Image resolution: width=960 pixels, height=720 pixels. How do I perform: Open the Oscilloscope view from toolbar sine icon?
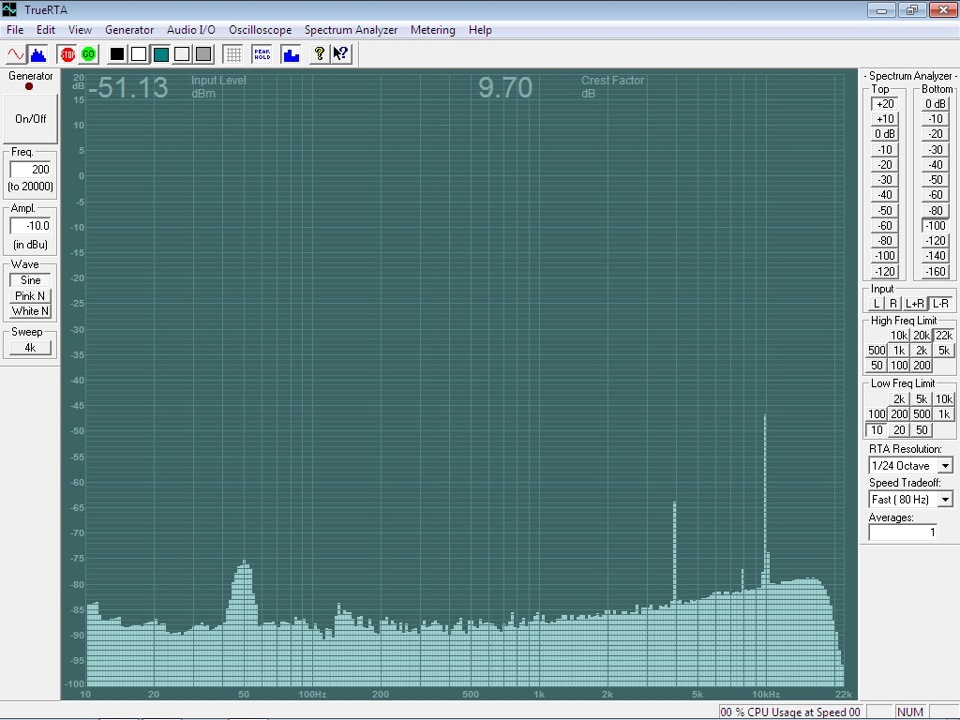click(16, 54)
